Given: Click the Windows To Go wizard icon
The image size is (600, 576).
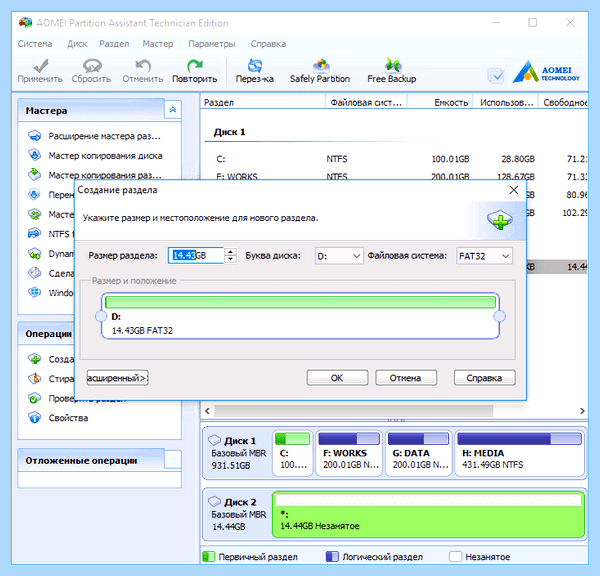Looking at the screenshot, I should click(34, 292).
